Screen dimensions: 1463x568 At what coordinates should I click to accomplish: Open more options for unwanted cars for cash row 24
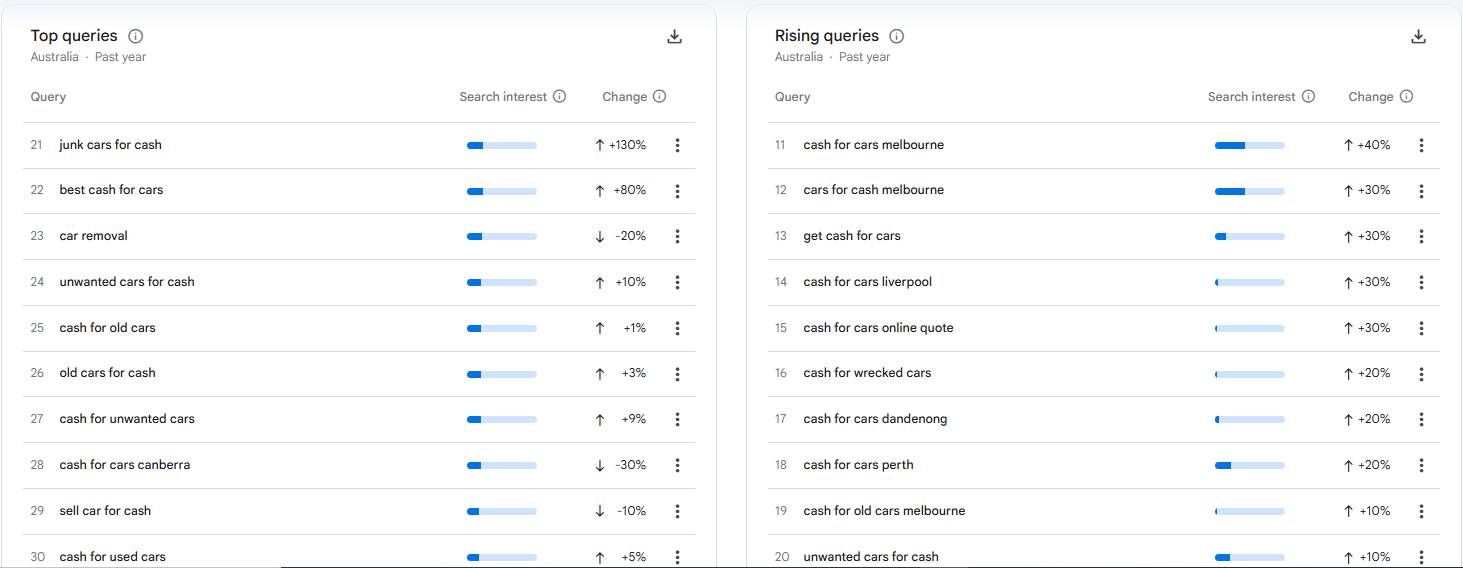click(677, 282)
